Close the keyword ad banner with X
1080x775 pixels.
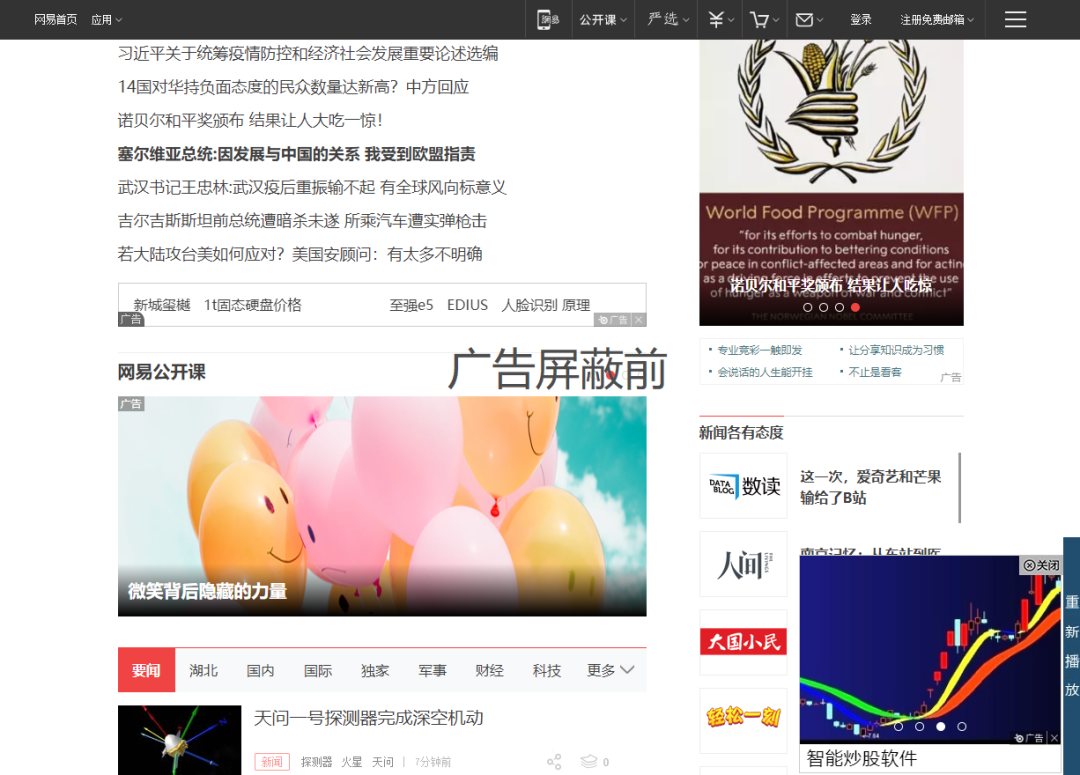(639, 320)
